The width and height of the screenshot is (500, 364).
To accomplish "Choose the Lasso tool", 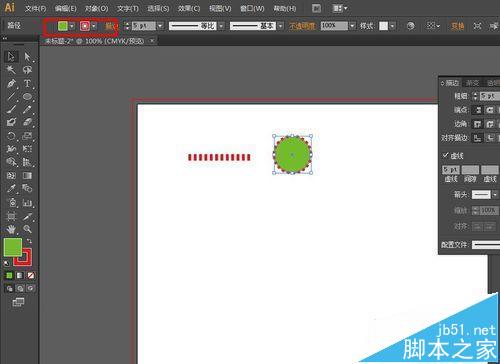I will (x=27, y=70).
